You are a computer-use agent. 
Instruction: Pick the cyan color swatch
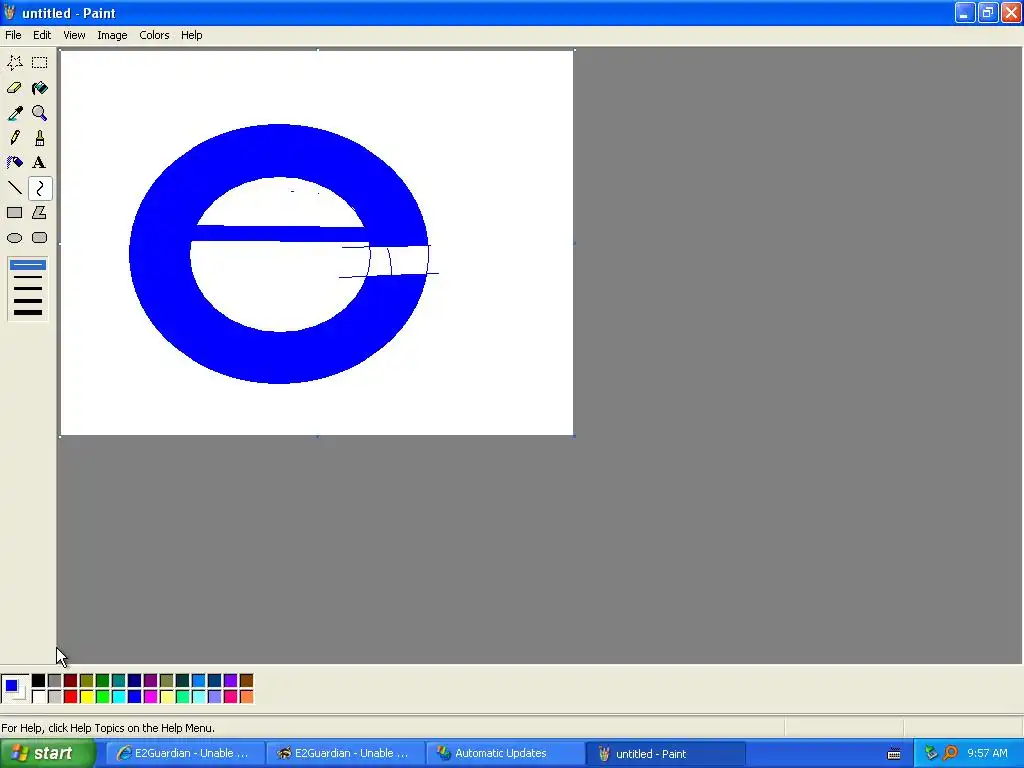tap(118, 697)
